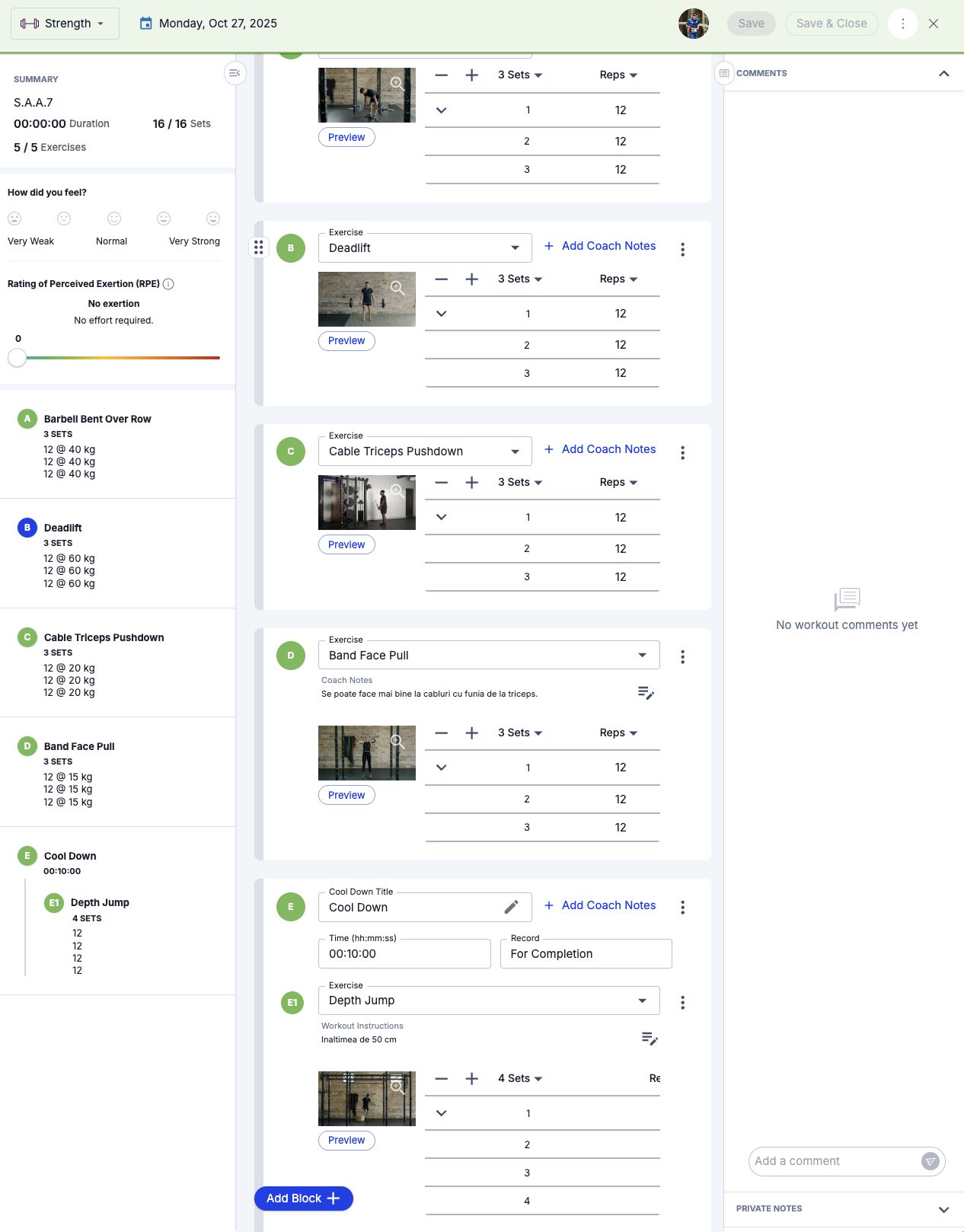Remove a set from Band Face Pull
The image size is (964, 1232).
(x=442, y=733)
